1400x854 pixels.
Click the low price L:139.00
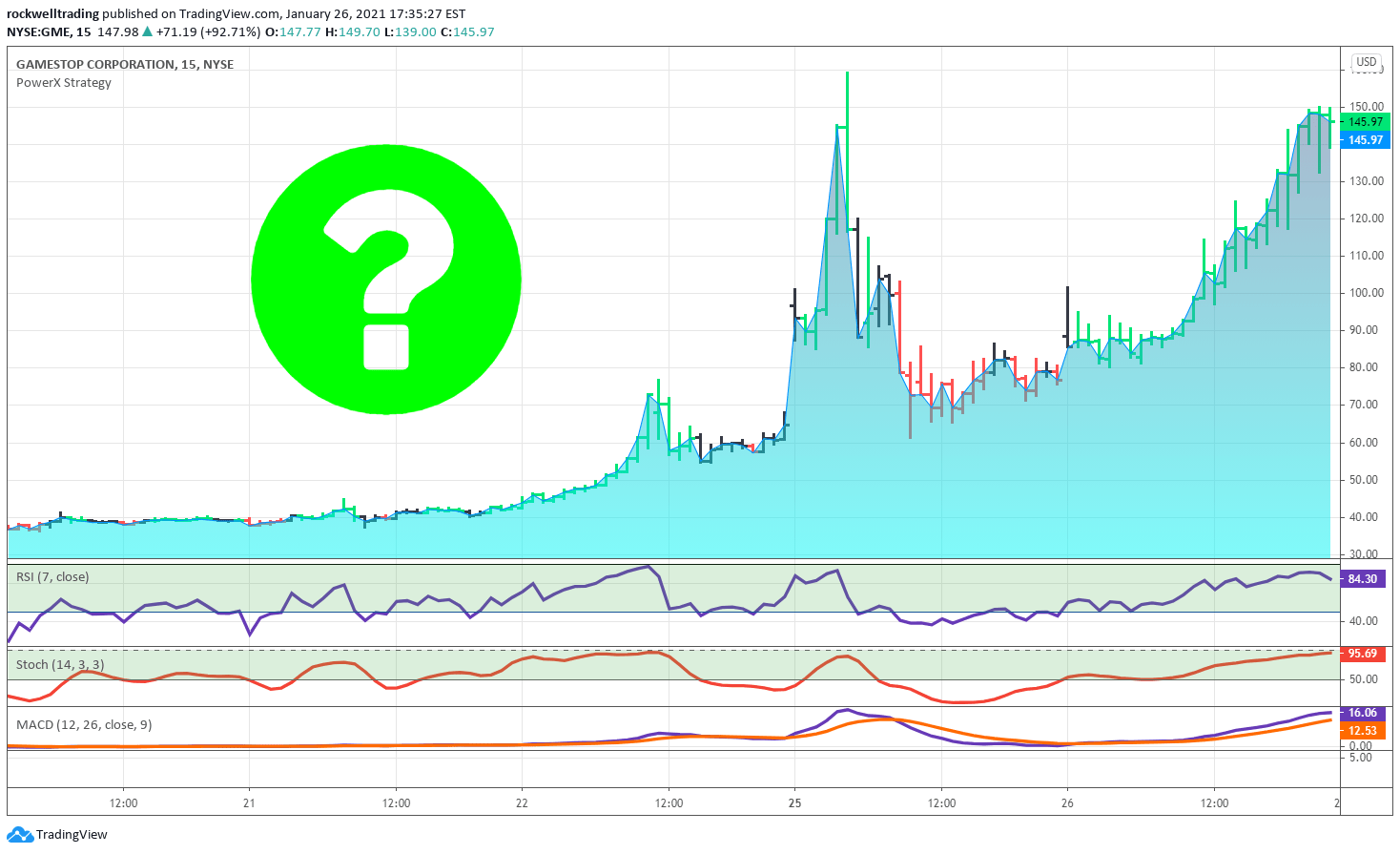pos(411,31)
